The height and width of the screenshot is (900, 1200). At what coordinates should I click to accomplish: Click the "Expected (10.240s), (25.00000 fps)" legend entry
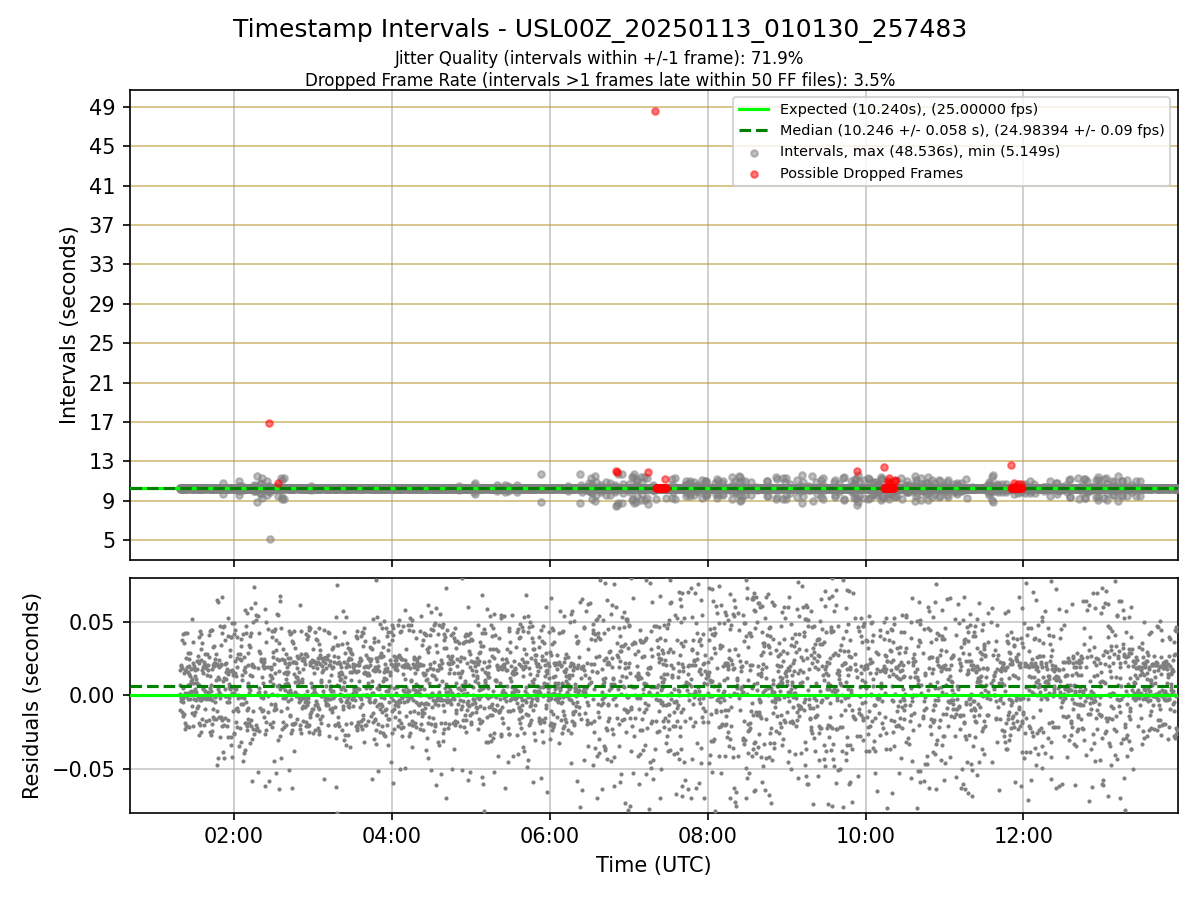[x=908, y=110]
